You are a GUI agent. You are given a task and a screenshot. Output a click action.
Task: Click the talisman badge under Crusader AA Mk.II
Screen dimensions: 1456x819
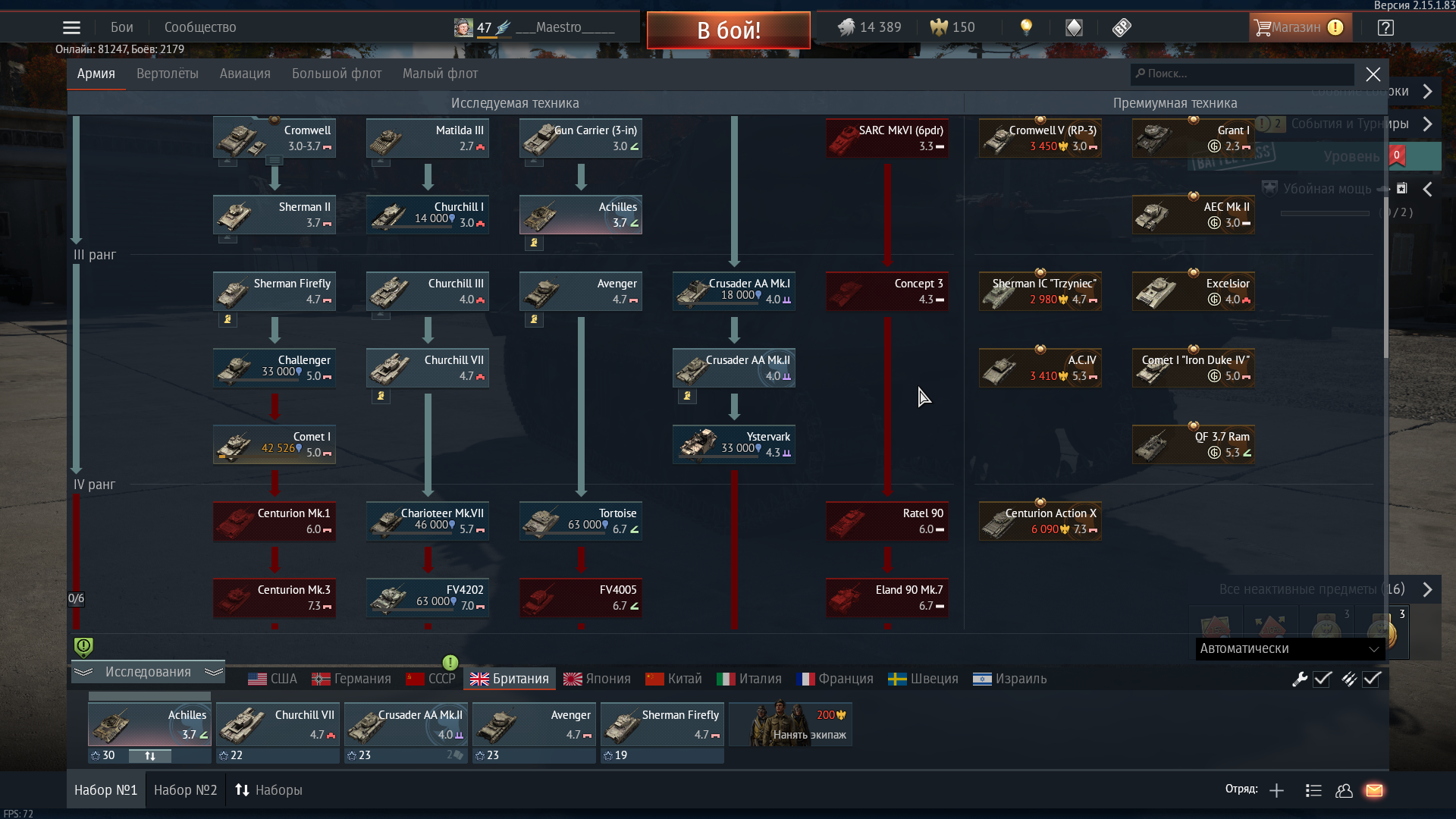[x=687, y=396]
